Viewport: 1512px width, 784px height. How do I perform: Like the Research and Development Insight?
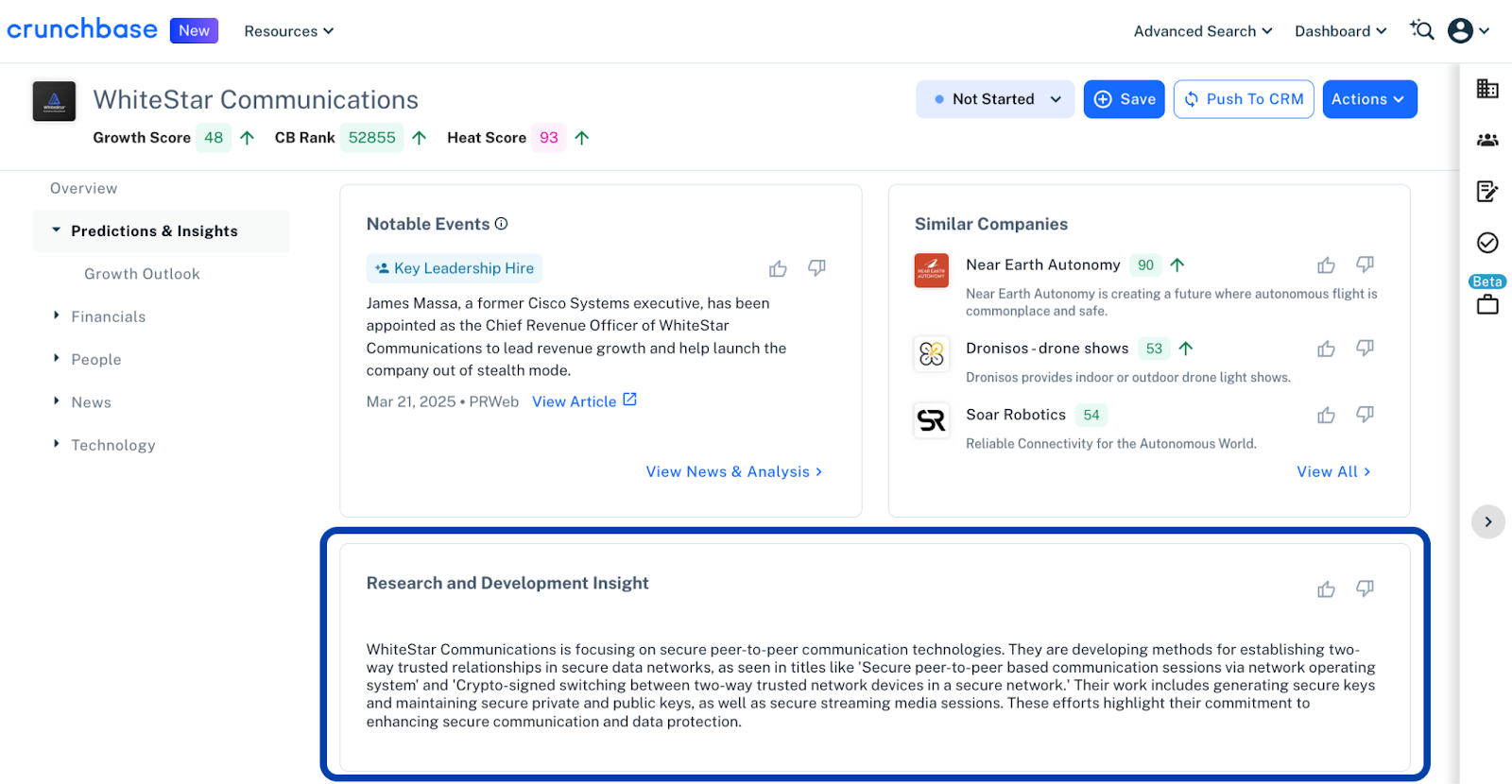coord(1326,589)
